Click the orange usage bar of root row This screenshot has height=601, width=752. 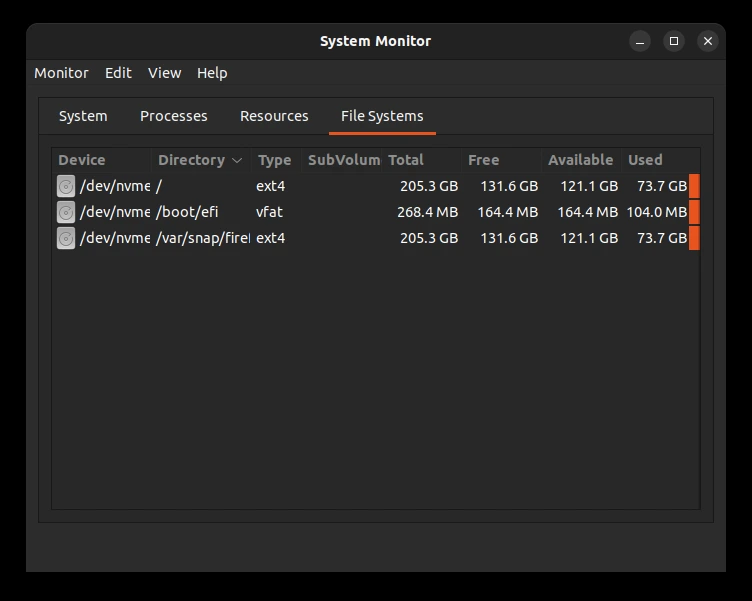[694, 186]
